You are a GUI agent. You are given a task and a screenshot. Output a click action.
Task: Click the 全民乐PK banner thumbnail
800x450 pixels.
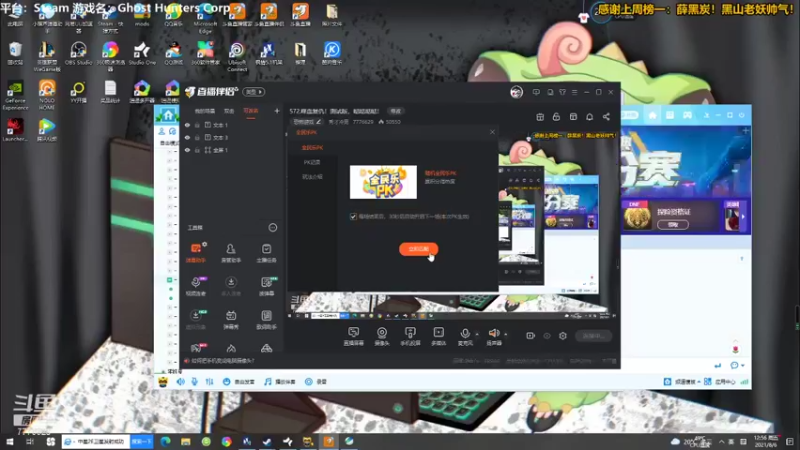[x=383, y=182]
